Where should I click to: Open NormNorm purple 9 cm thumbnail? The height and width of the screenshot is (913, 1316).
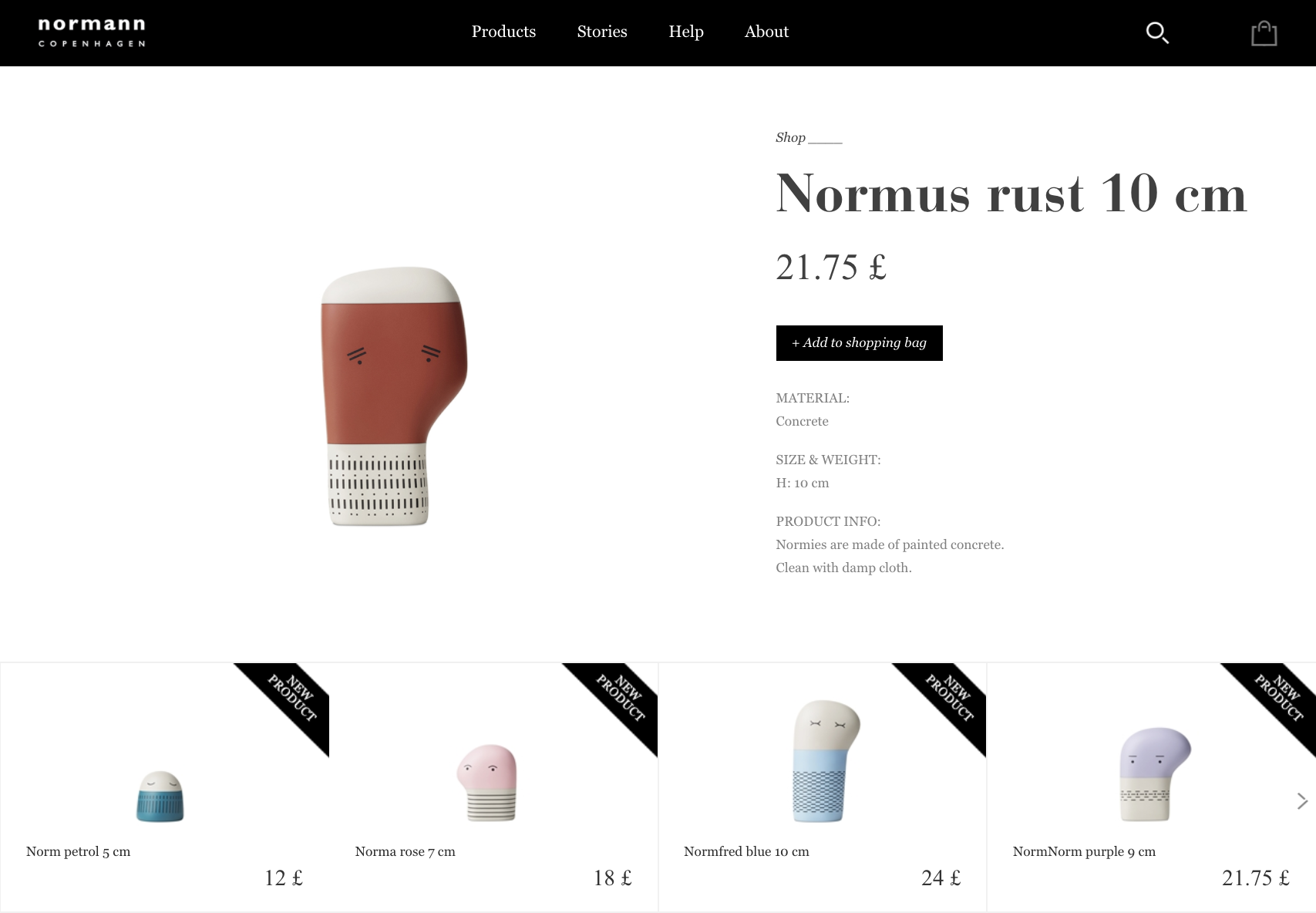[1154, 773]
